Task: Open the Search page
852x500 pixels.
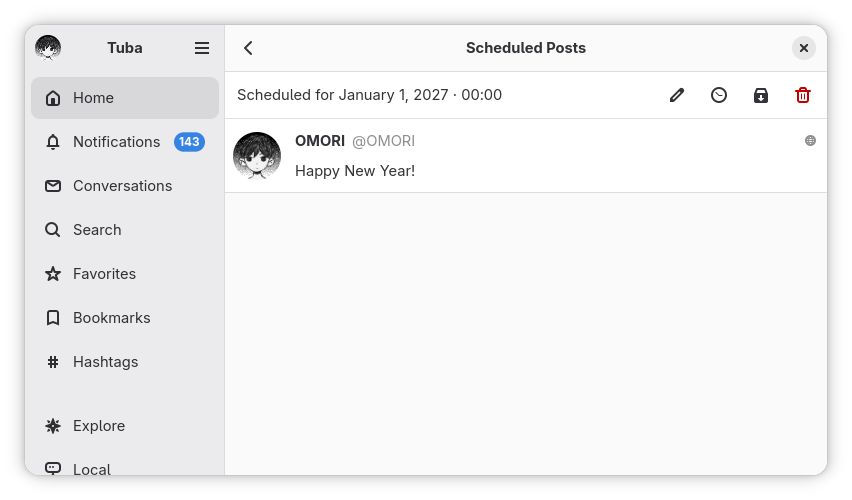Action: (125, 230)
